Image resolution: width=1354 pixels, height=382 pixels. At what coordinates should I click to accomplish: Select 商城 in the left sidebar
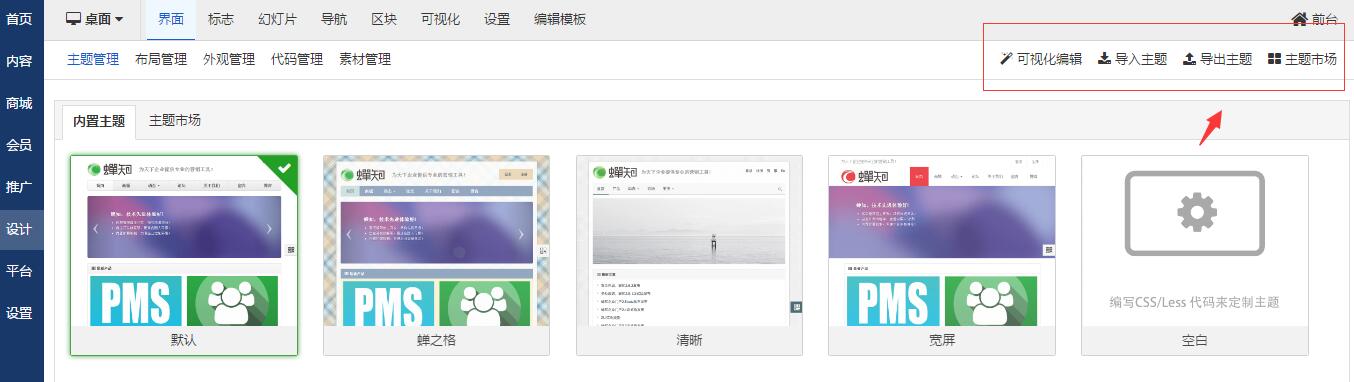20,103
